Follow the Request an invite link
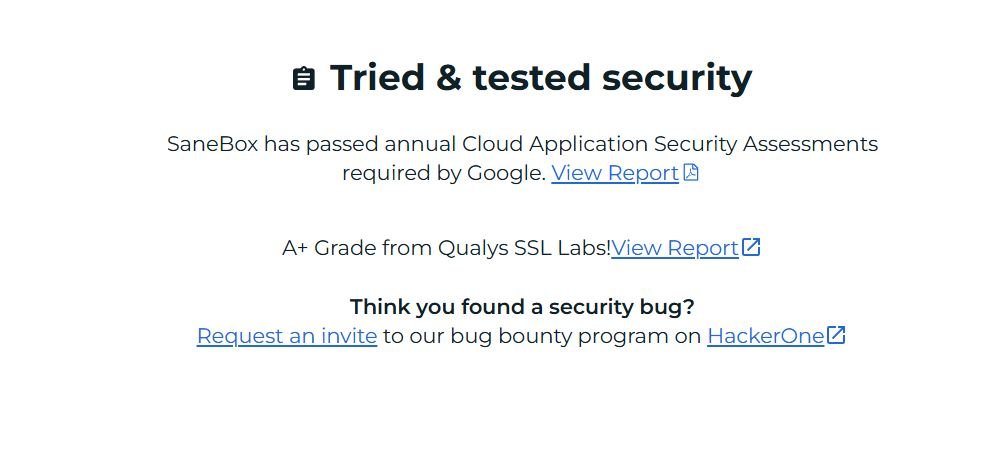 pos(287,336)
